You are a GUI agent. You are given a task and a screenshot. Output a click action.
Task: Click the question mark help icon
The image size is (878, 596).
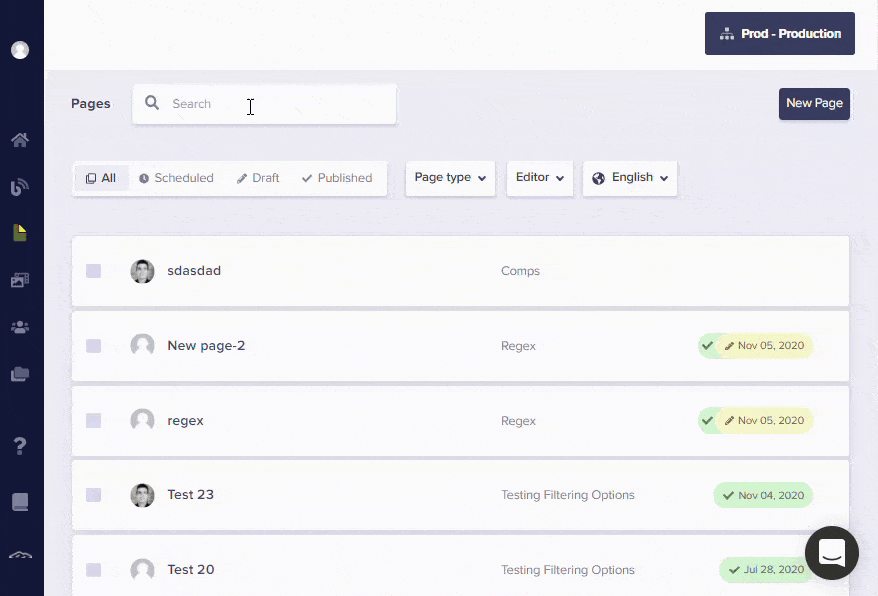coord(20,446)
